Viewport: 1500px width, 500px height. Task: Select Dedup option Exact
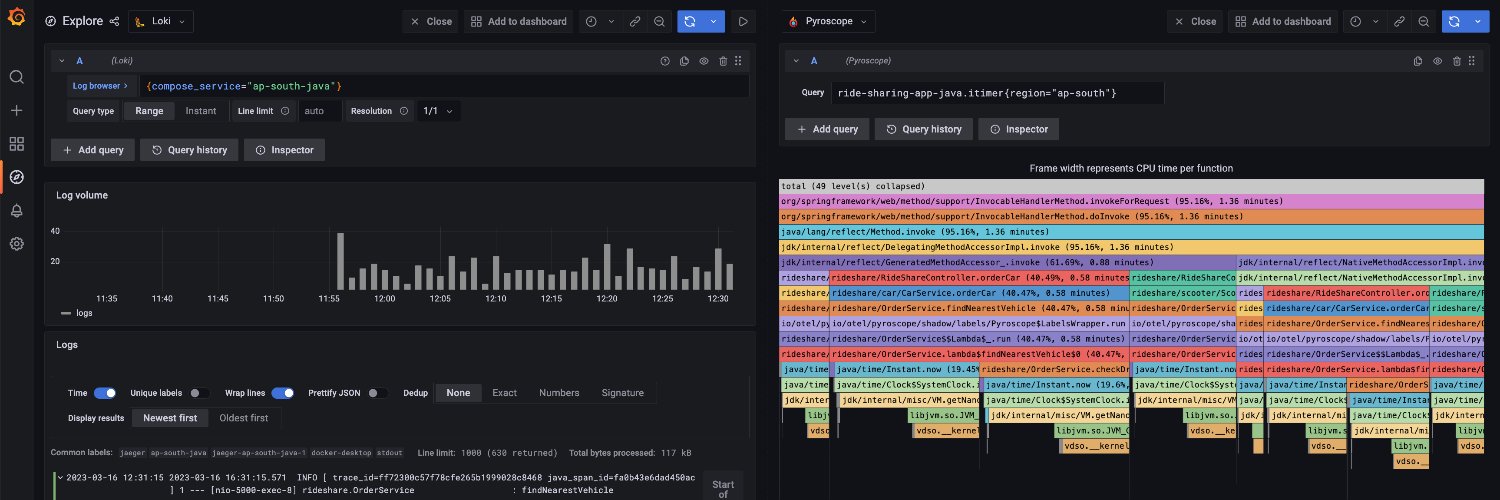coord(505,393)
